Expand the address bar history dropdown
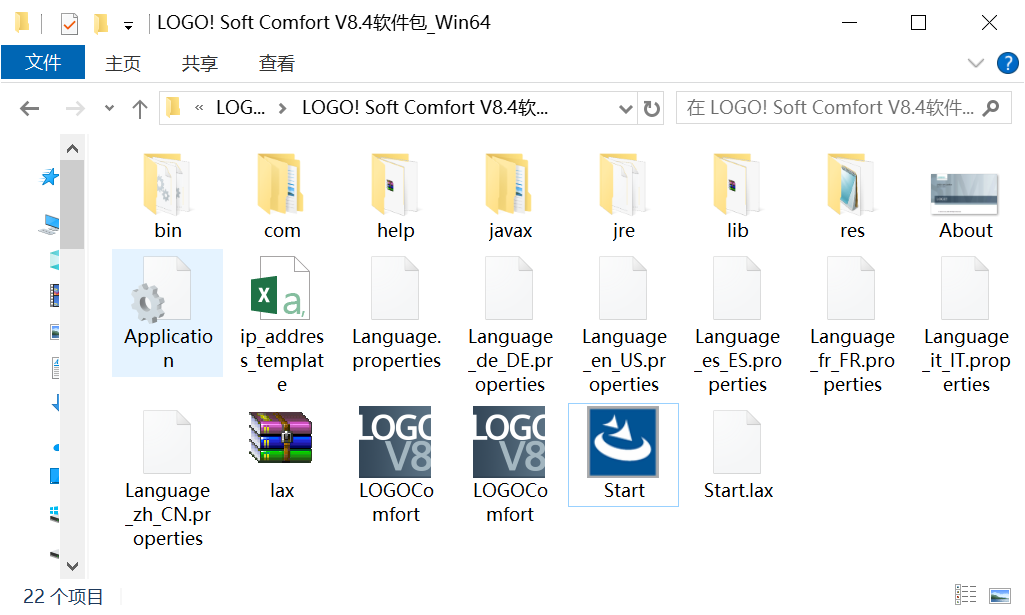 pyautogui.click(x=626, y=108)
